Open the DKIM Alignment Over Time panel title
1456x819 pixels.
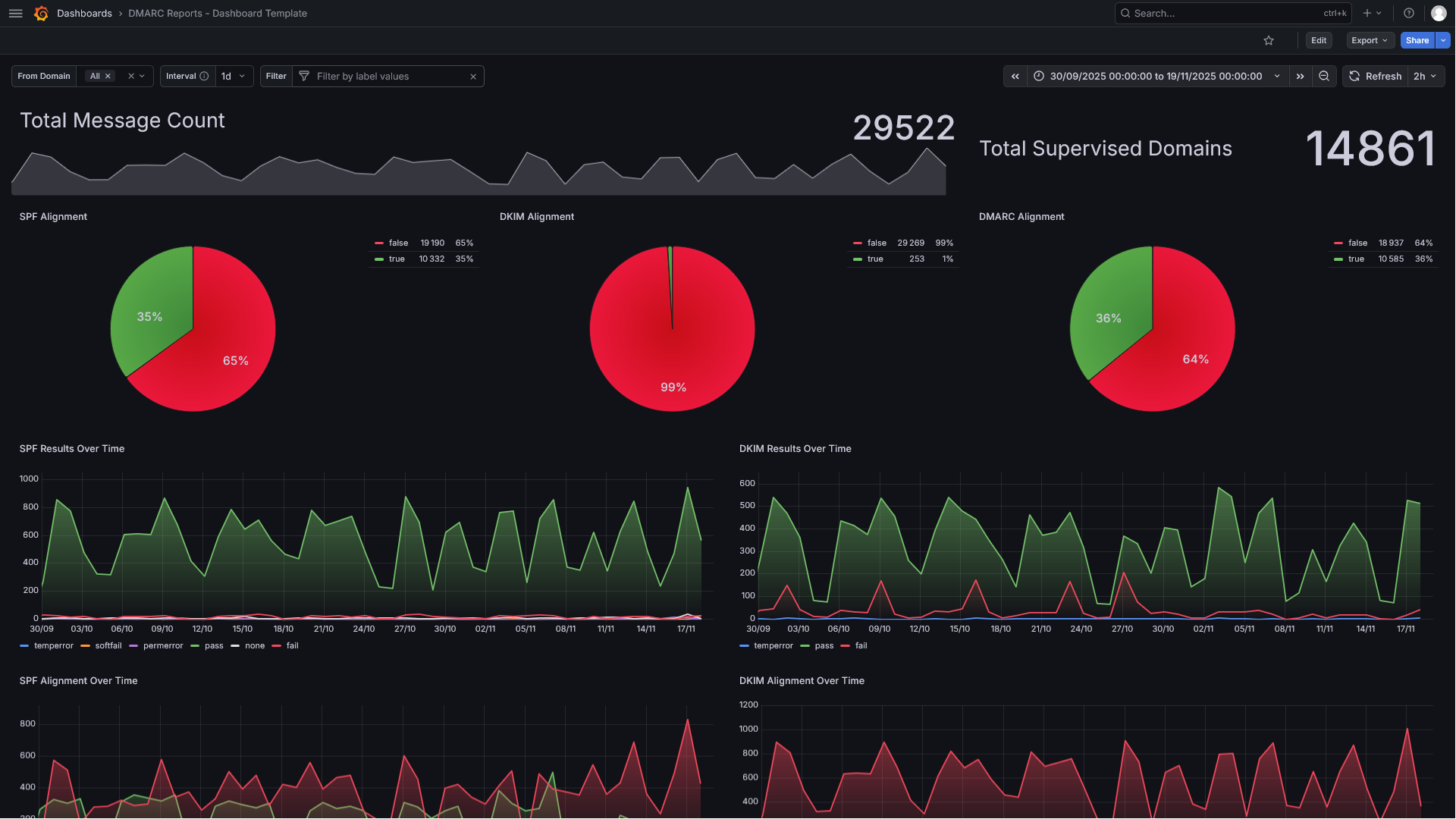[x=802, y=681]
